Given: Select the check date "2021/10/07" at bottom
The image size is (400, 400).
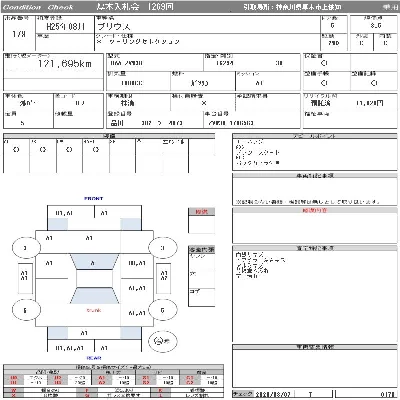Looking at the screenshot, I should point(273,394).
